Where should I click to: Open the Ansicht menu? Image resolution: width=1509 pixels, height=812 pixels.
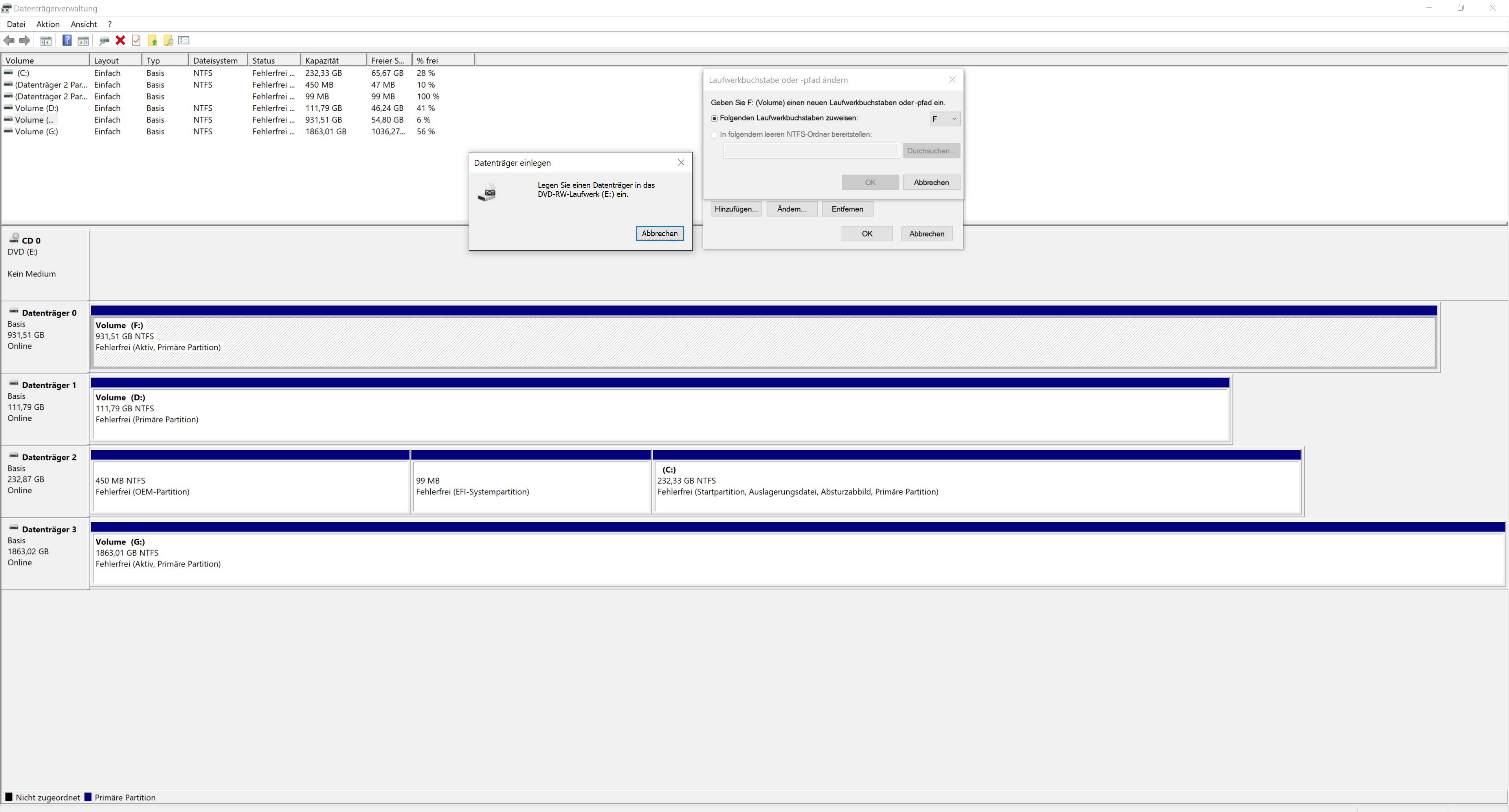83,24
